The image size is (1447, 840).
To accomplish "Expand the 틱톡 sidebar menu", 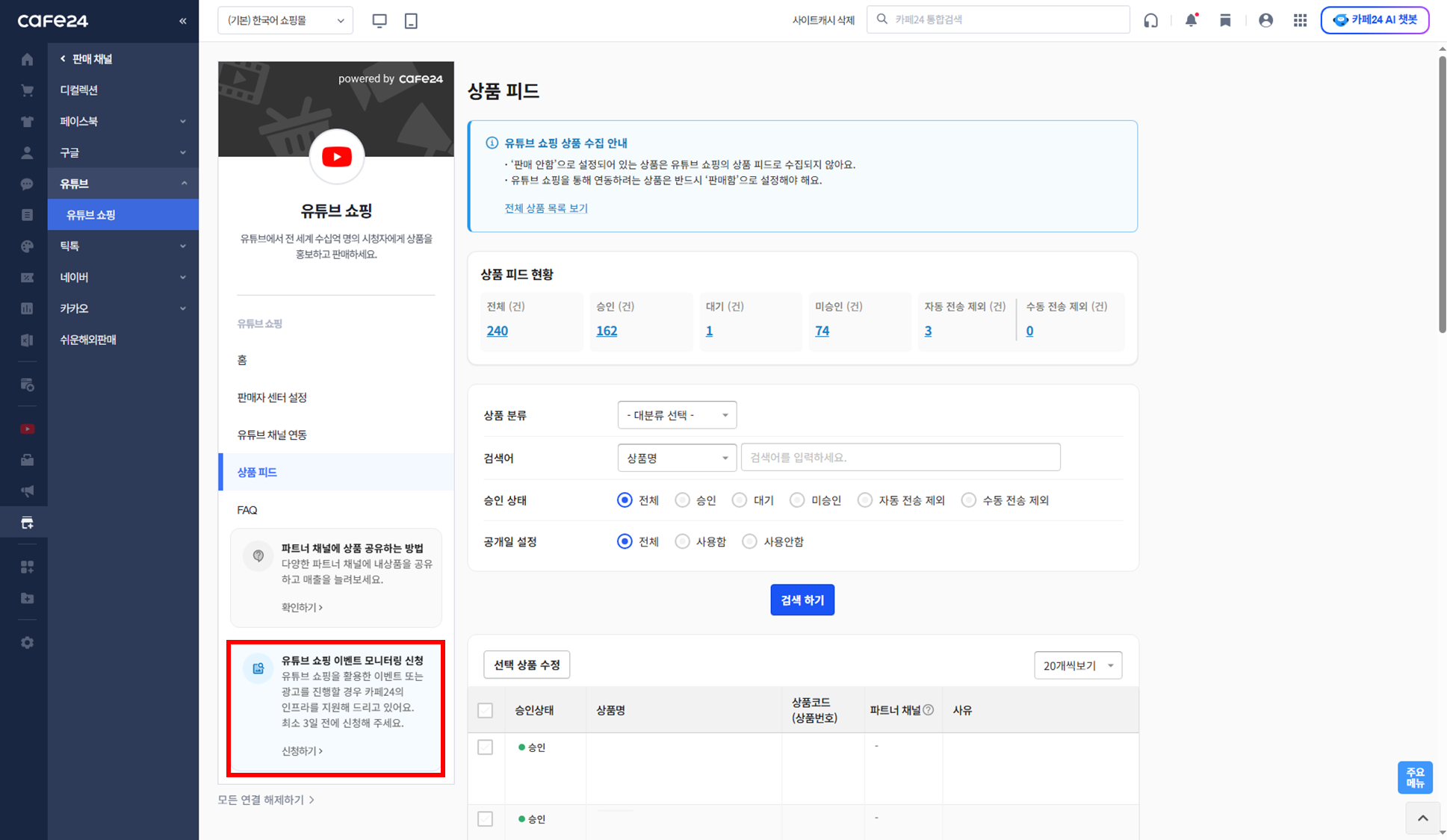I will [123, 246].
